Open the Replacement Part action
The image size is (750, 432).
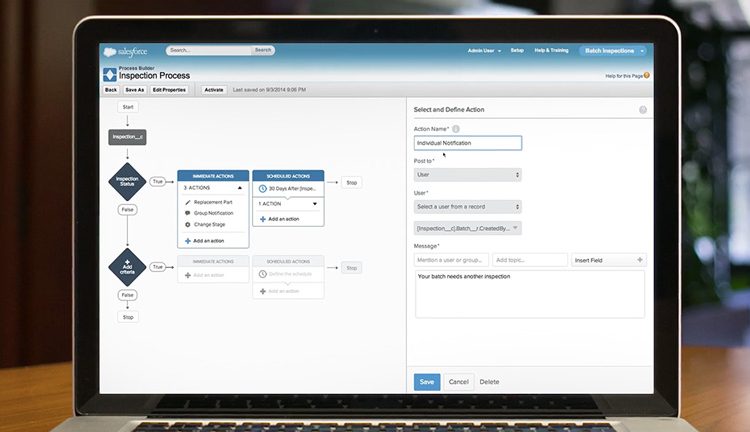(213, 202)
